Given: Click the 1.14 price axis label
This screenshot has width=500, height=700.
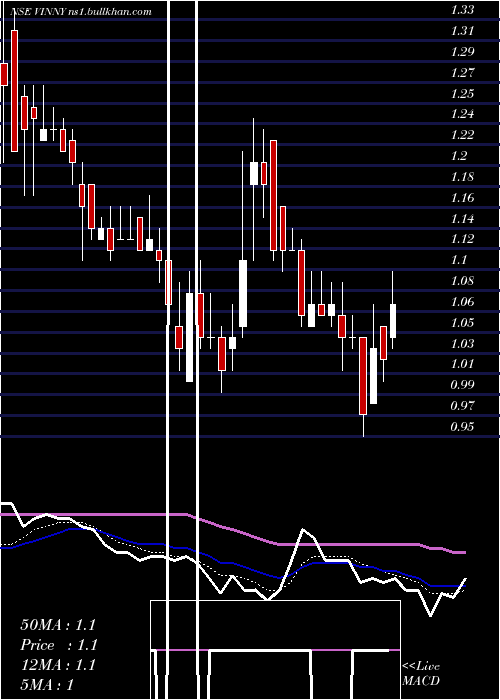Looking at the screenshot, I should pyautogui.click(x=462, y=218).
